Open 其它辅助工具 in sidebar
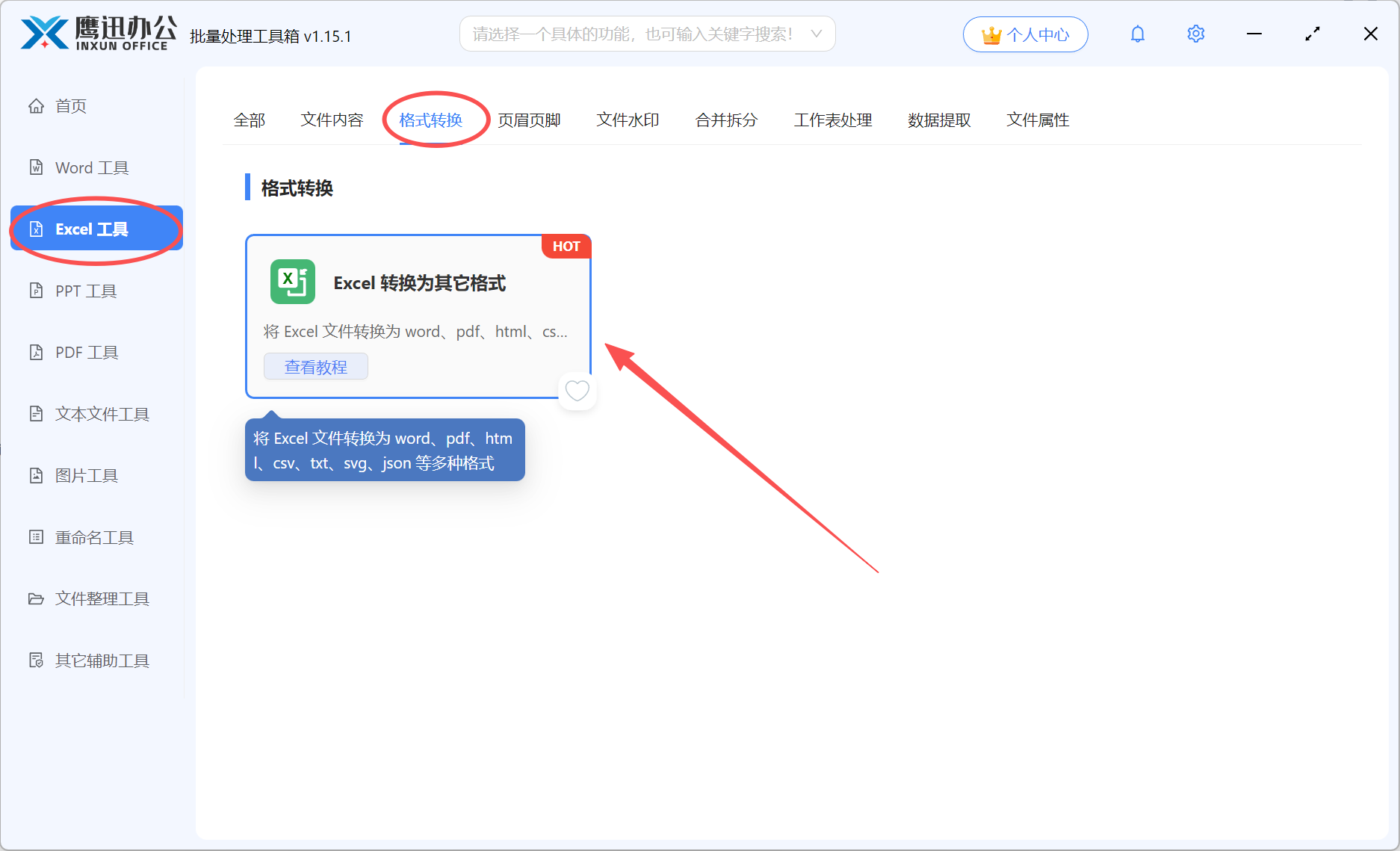 [97, 660]
